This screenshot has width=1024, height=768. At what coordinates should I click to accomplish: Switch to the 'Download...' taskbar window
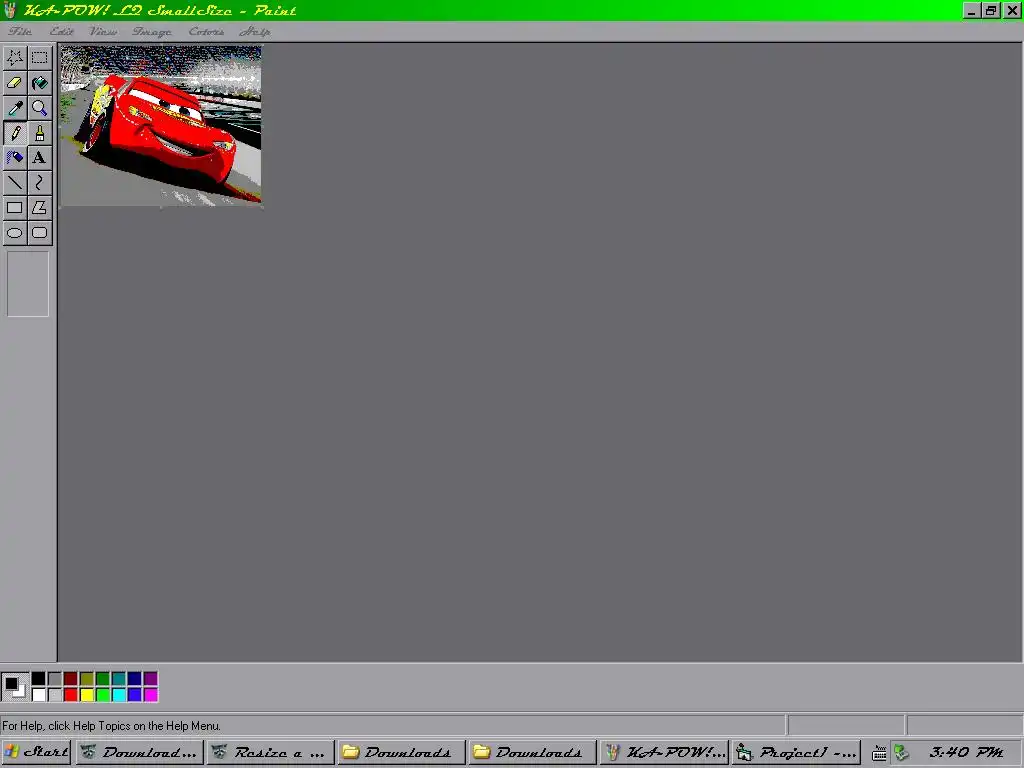[x=139, y=752]
